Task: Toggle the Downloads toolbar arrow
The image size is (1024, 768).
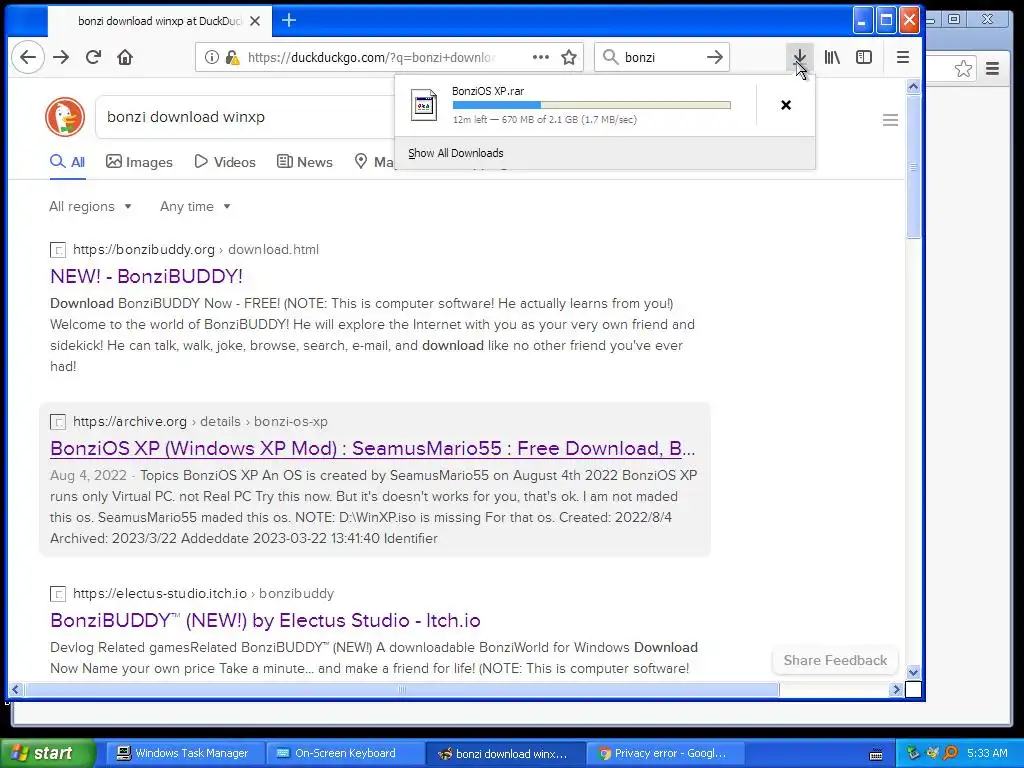Action: tap(799, 57)
